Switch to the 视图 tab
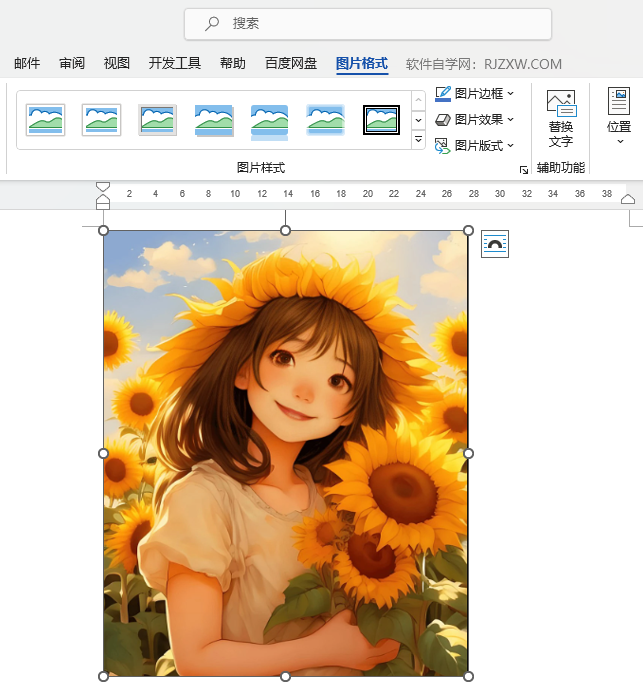Image resolution: width=643 pixels, height=694 pixels. pyautogui.click(x=117, y=64)
